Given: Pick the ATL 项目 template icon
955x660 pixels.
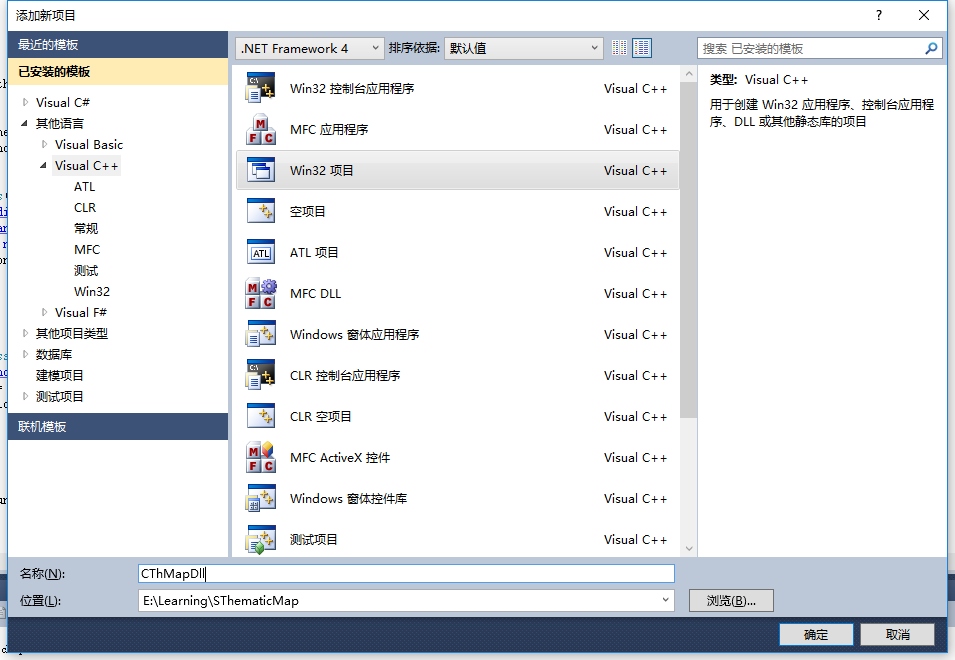Looking at the screenshot, I should (261, 252).
